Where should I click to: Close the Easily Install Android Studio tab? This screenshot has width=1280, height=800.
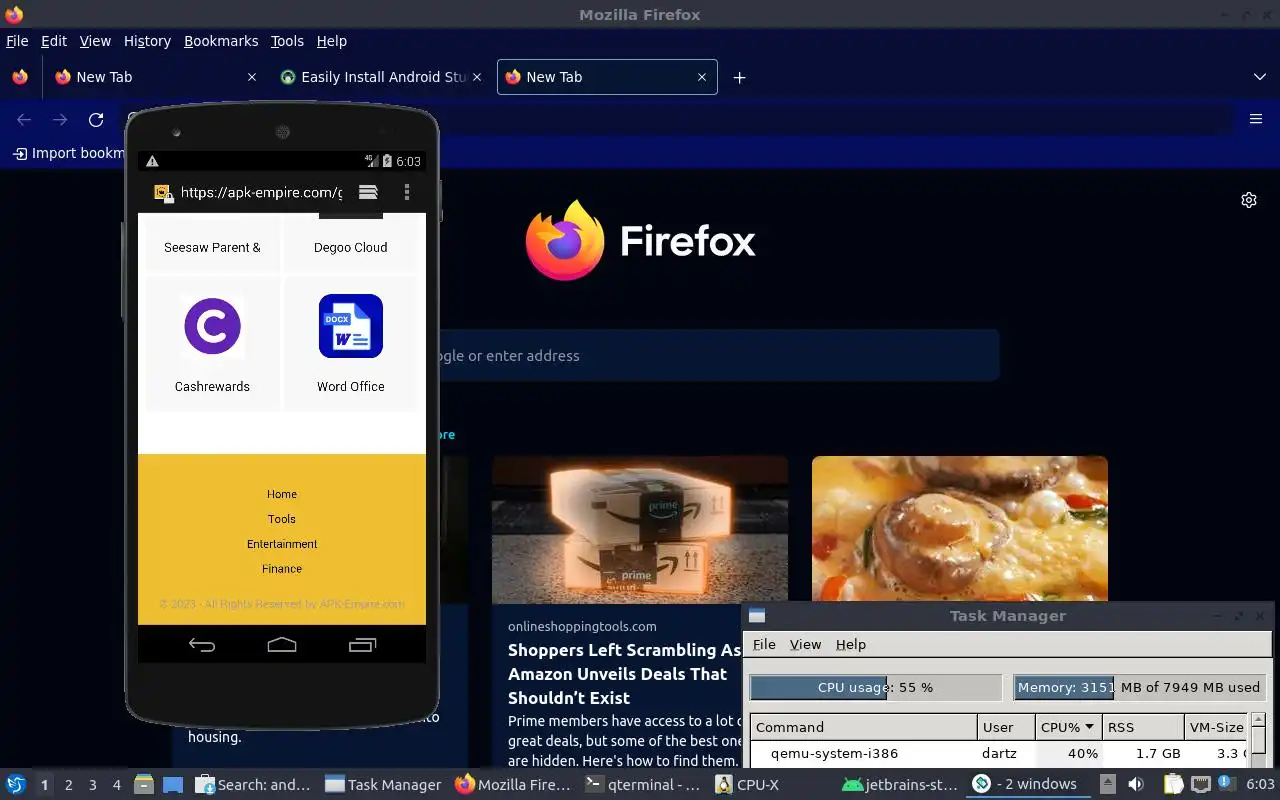pos(476,77)
